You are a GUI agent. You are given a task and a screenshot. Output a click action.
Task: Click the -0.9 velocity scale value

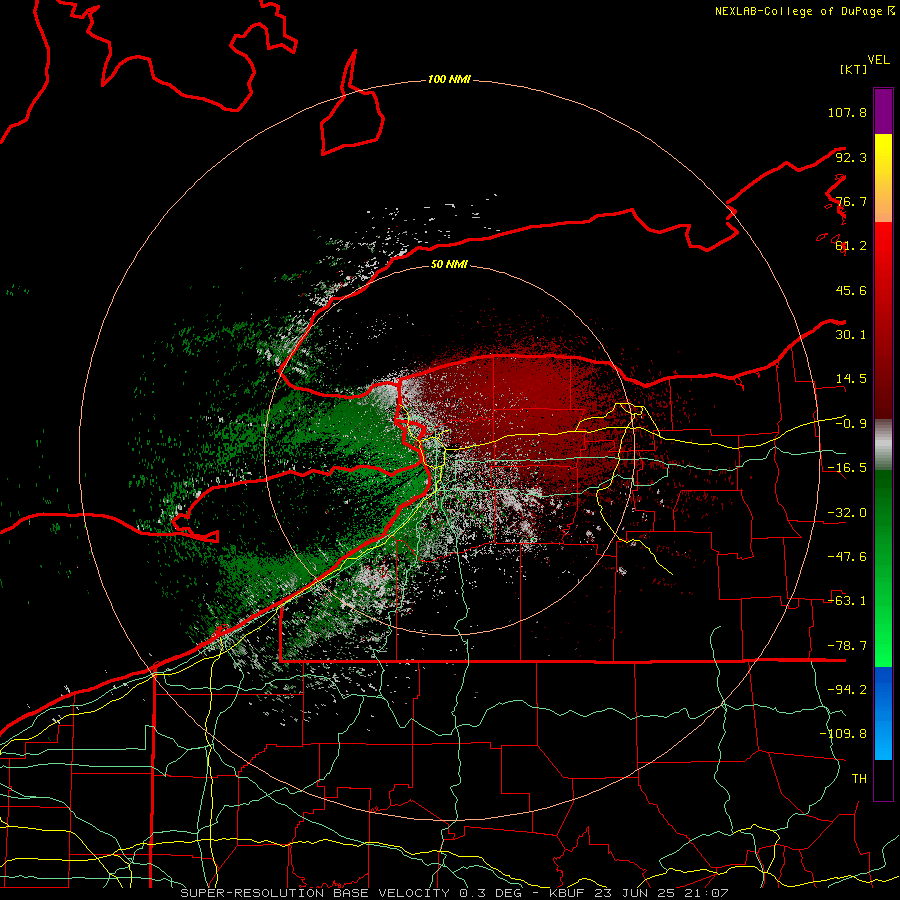click(851, 424)
